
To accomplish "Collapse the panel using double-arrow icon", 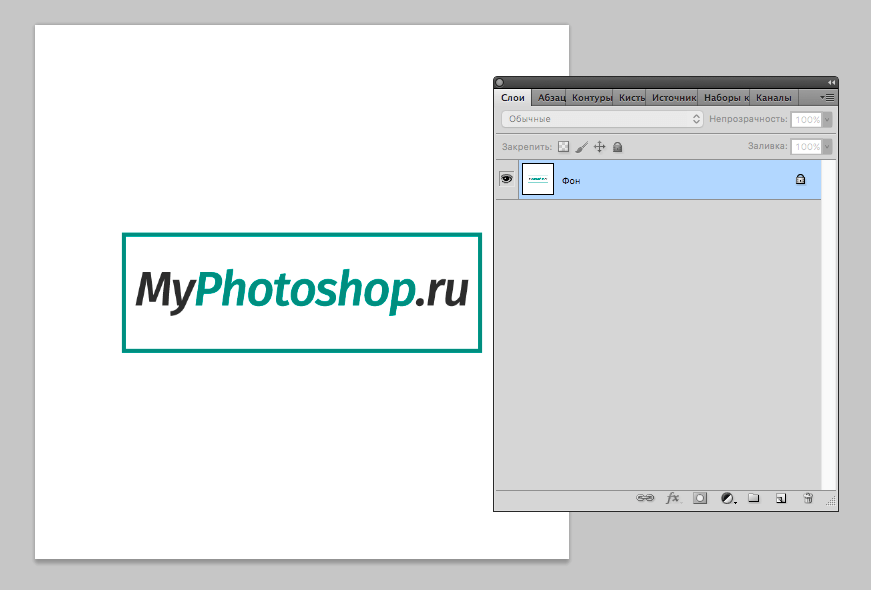I will [831, 82].
